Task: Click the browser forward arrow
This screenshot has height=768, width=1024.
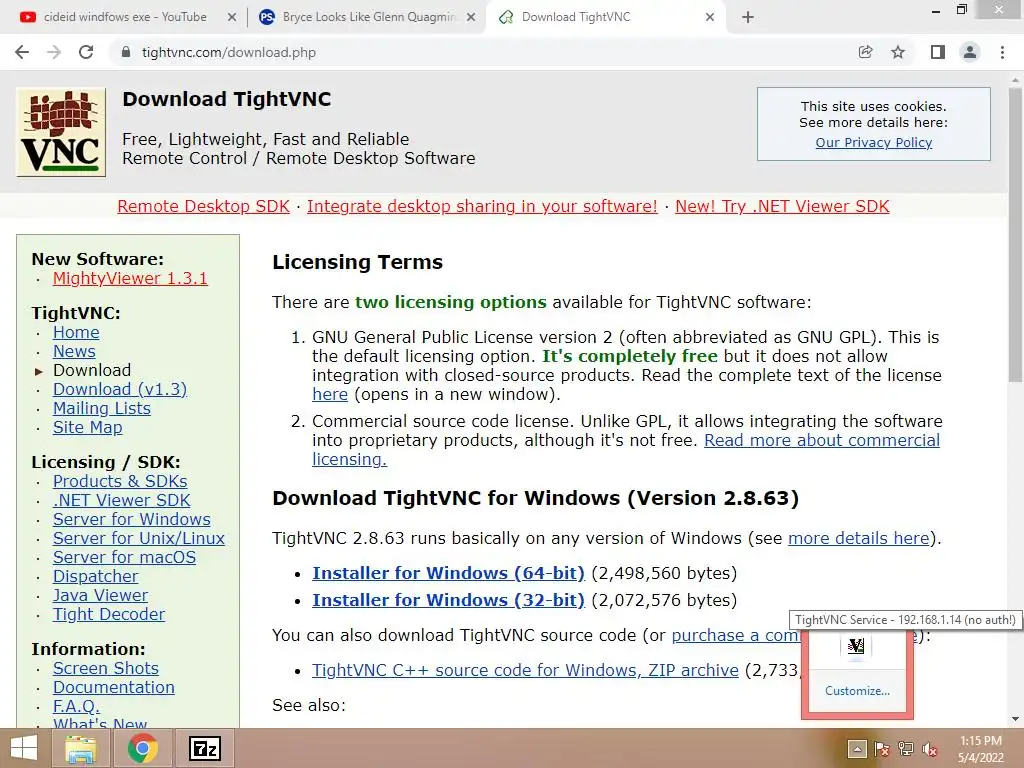Action: point(54,52)
